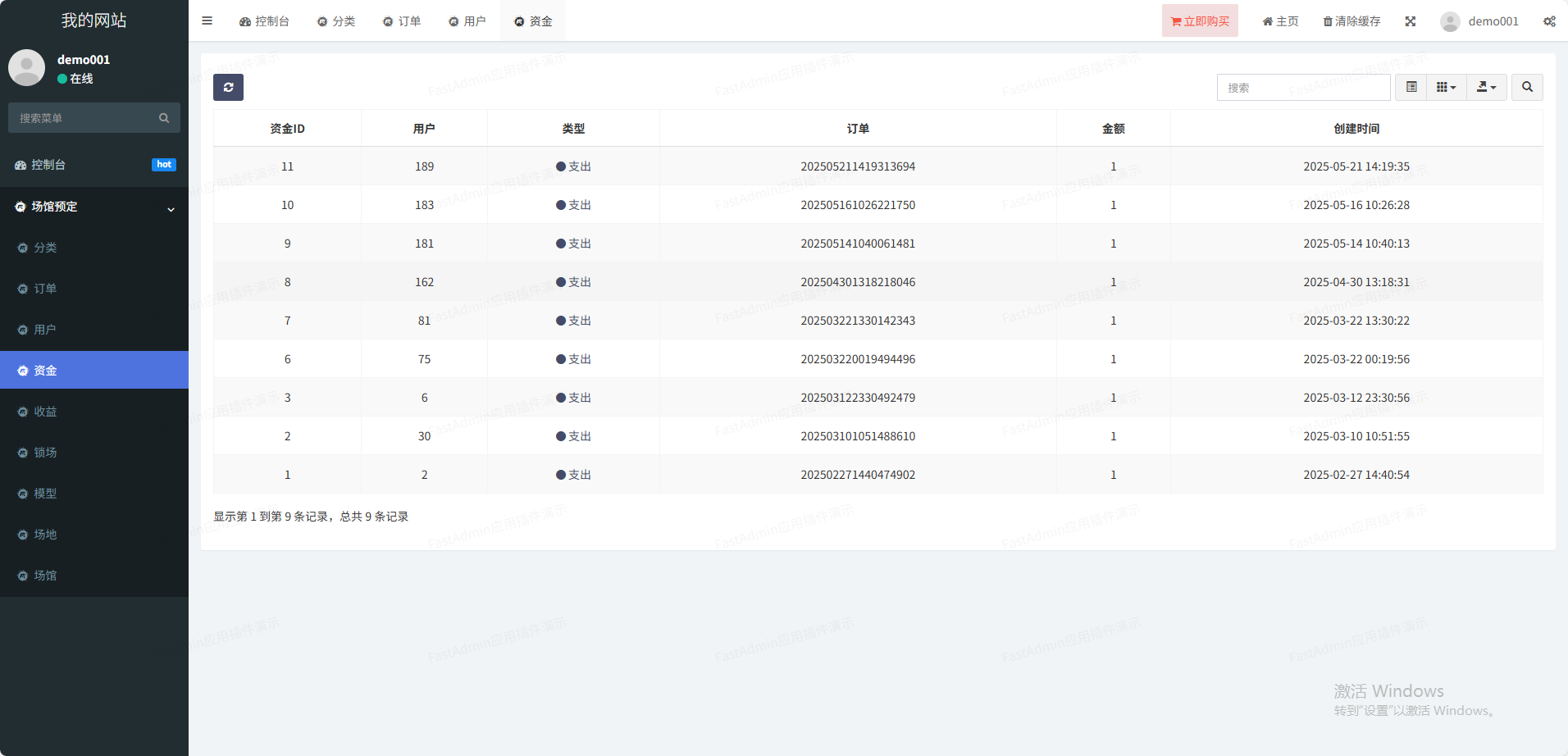
Task: Switch to the 控制台 tab
Action: coord(264,21)
